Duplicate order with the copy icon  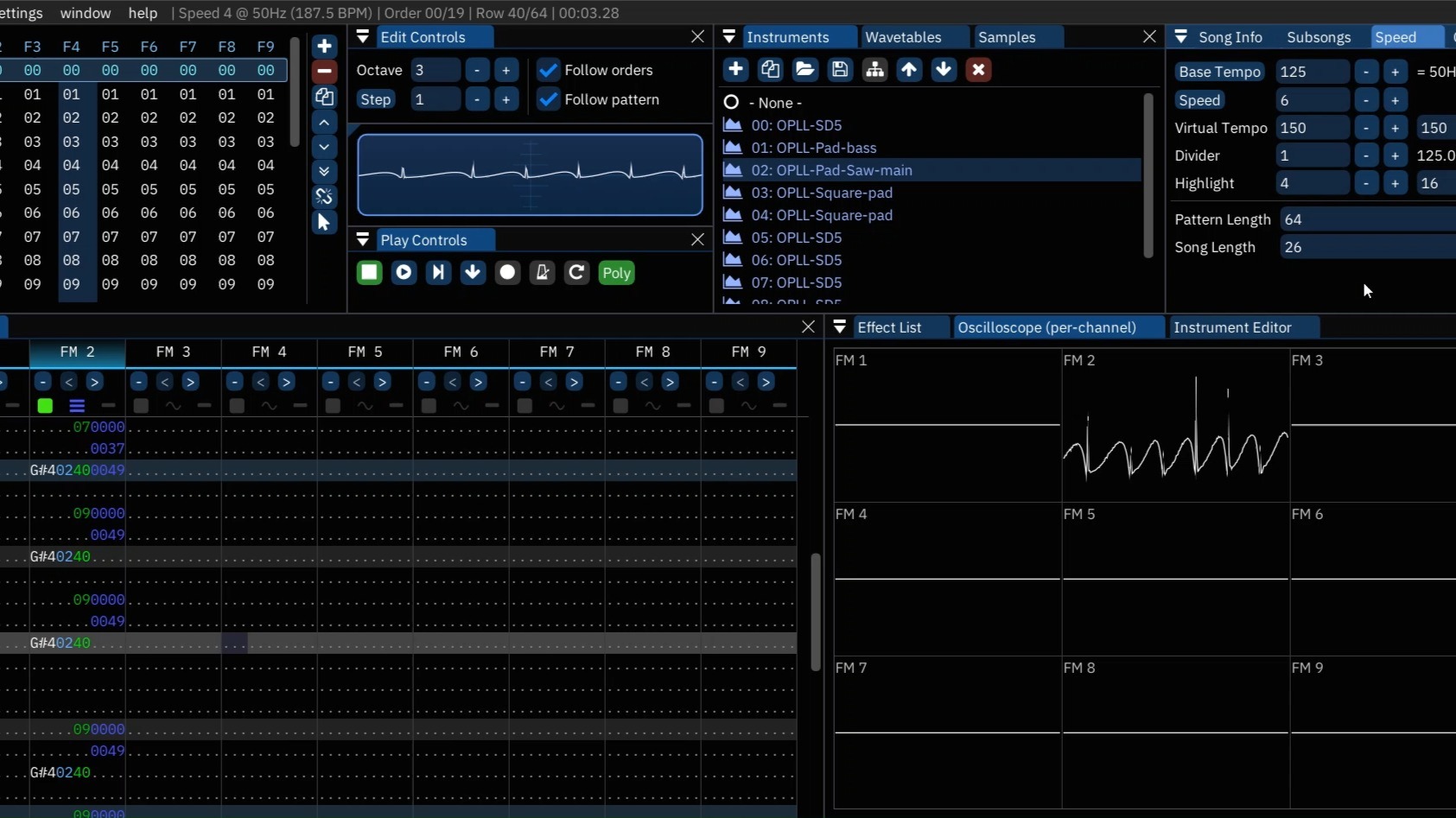pyautogui.click(x=324, y=97)
